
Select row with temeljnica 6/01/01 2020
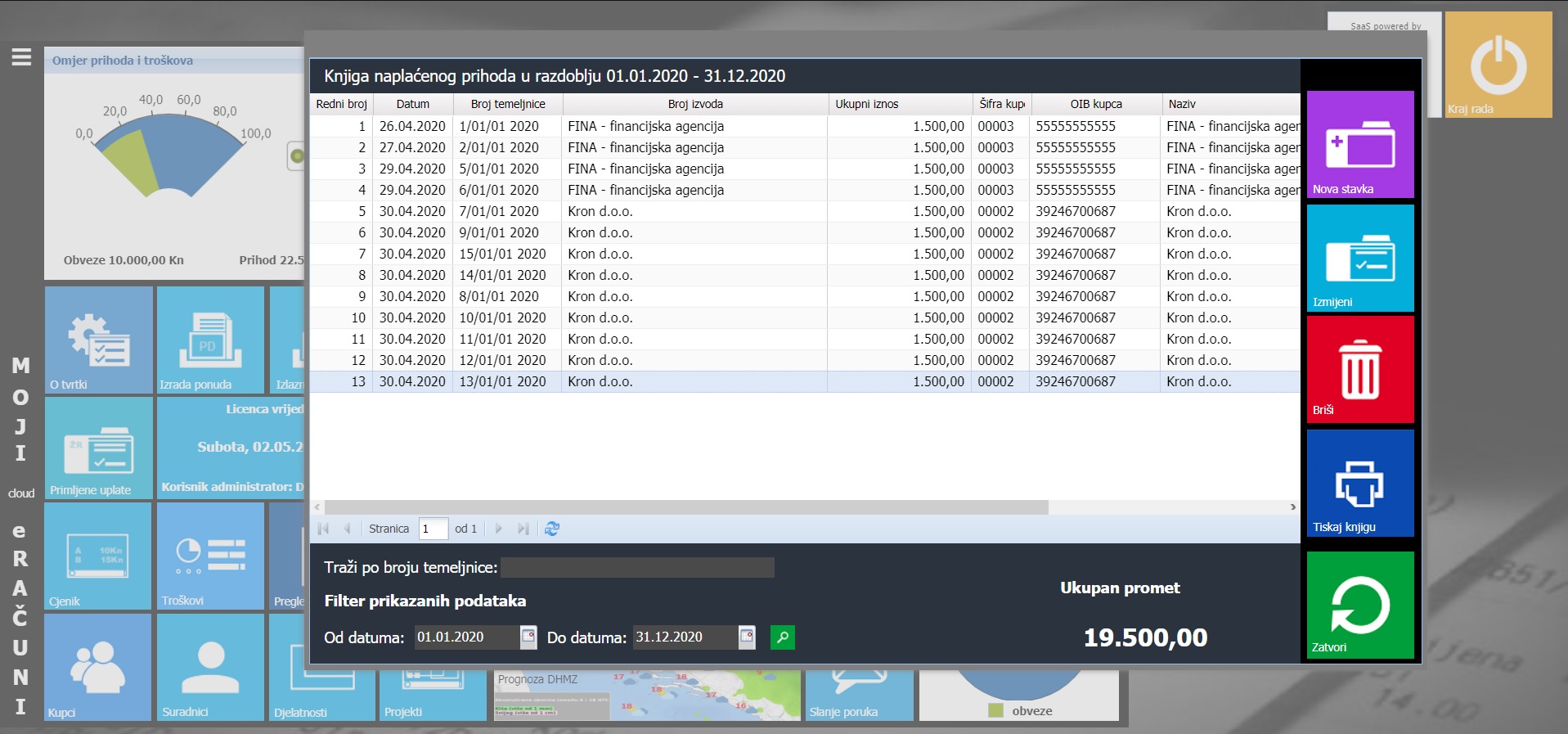click(805, 190)
